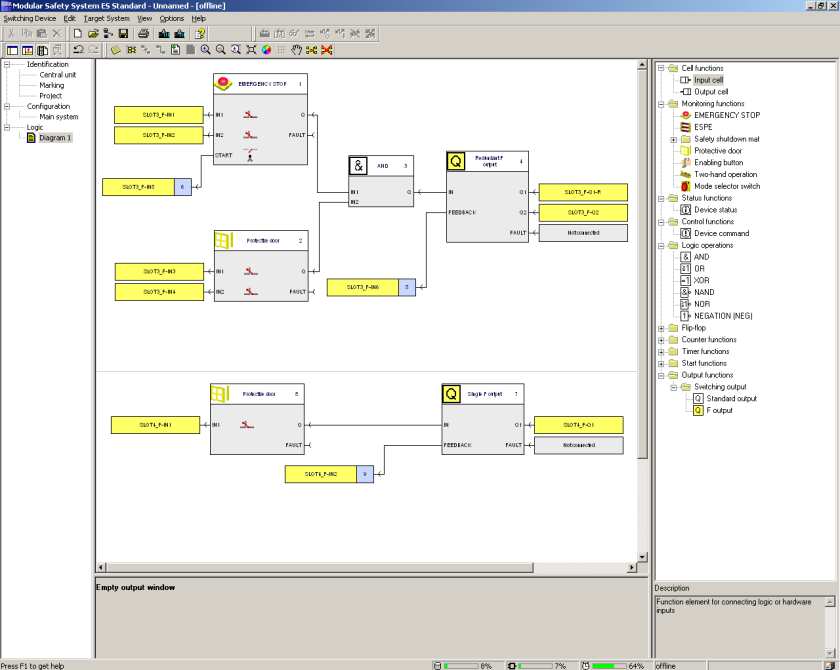
Task: Click the zoom selection magnifier icon
Action: point(236,50)
